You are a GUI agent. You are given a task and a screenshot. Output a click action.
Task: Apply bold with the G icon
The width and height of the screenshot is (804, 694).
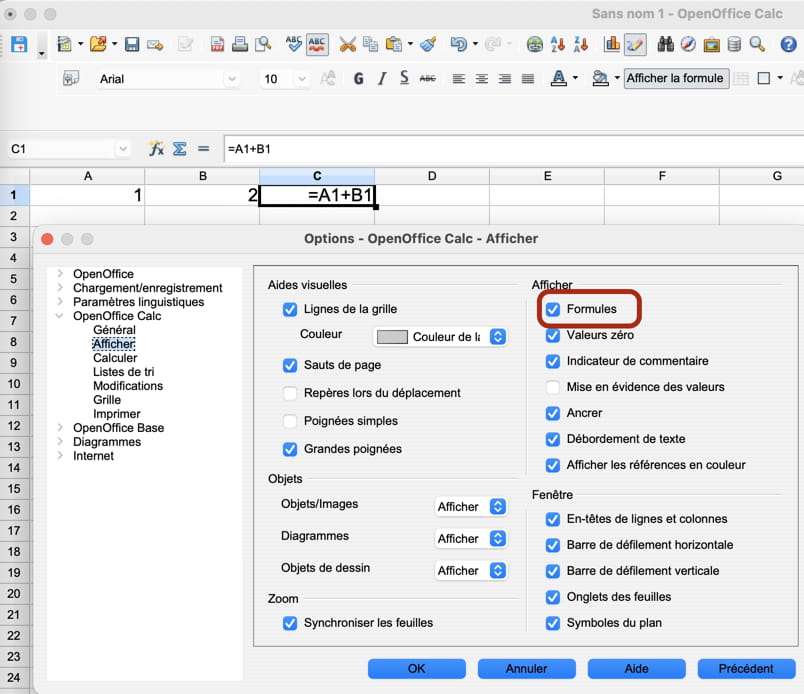pos(358,78)
